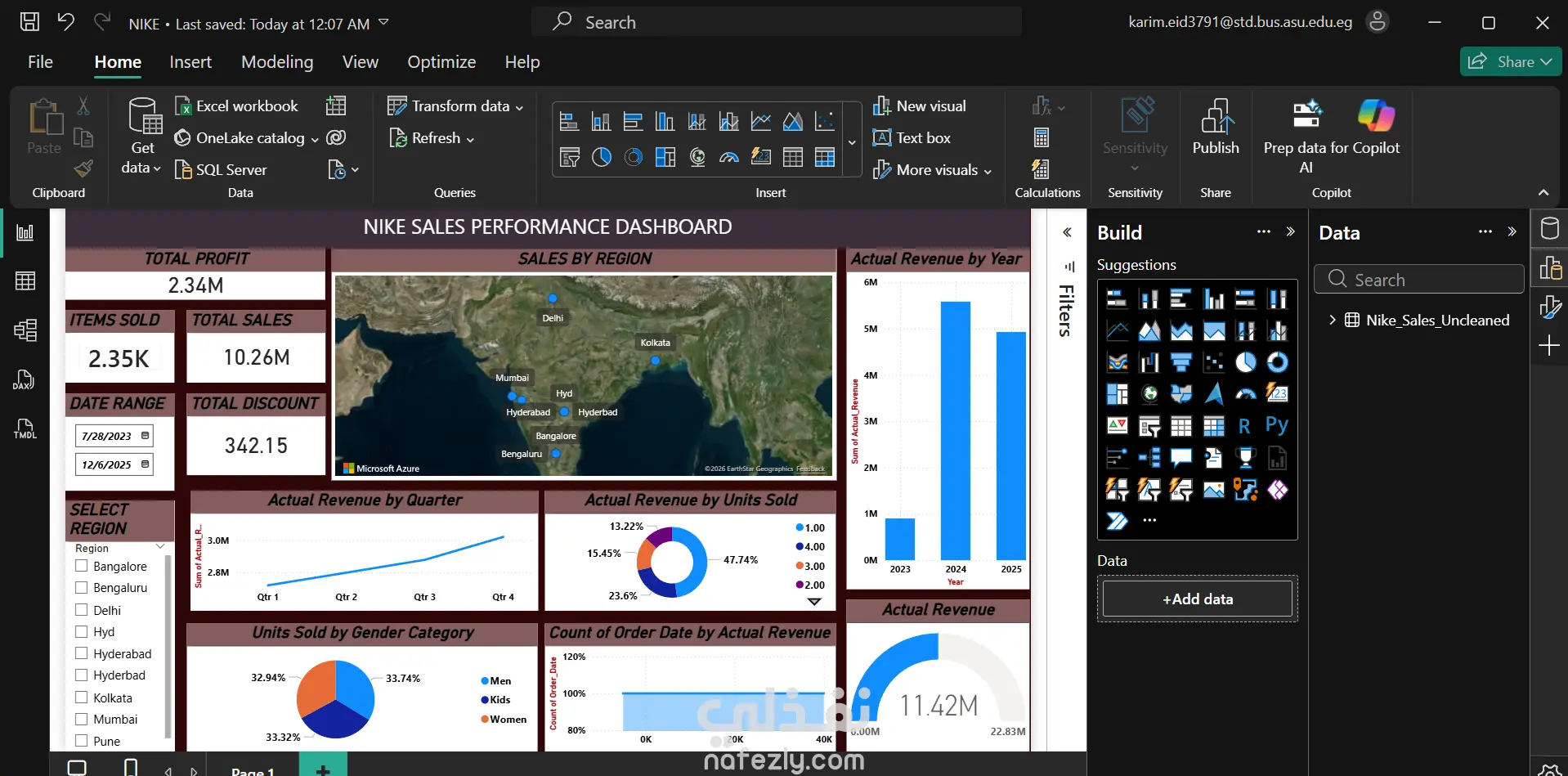Screen dimensions: 1568x776
Task: Click New visual in the ribbon
Action: tap(920, 106)
